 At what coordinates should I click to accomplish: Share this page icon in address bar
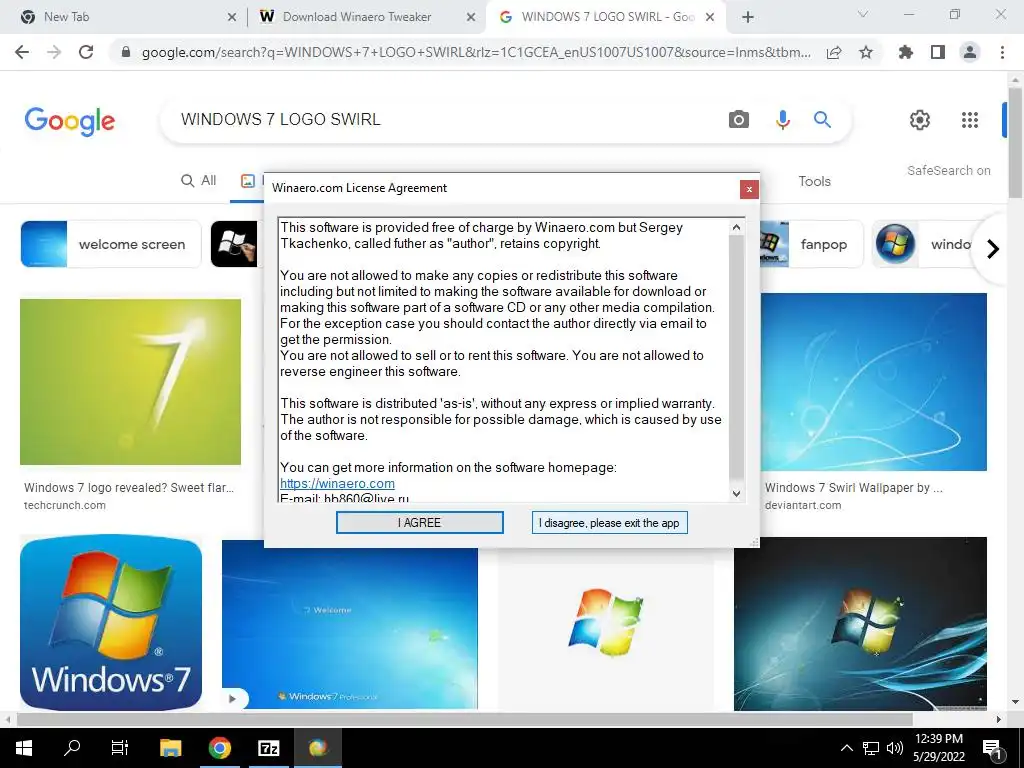[834, 53]
